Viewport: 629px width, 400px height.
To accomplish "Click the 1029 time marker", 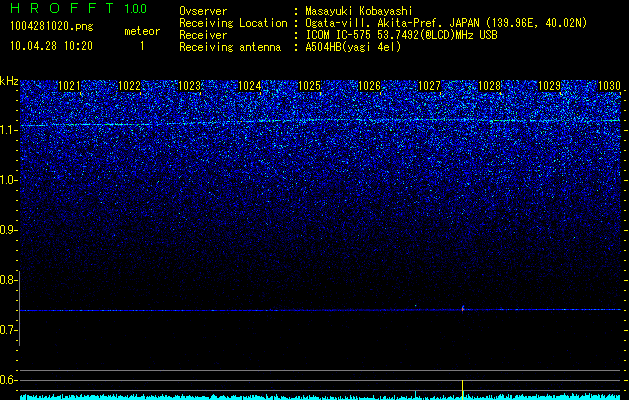I will [x=549, y=86].
